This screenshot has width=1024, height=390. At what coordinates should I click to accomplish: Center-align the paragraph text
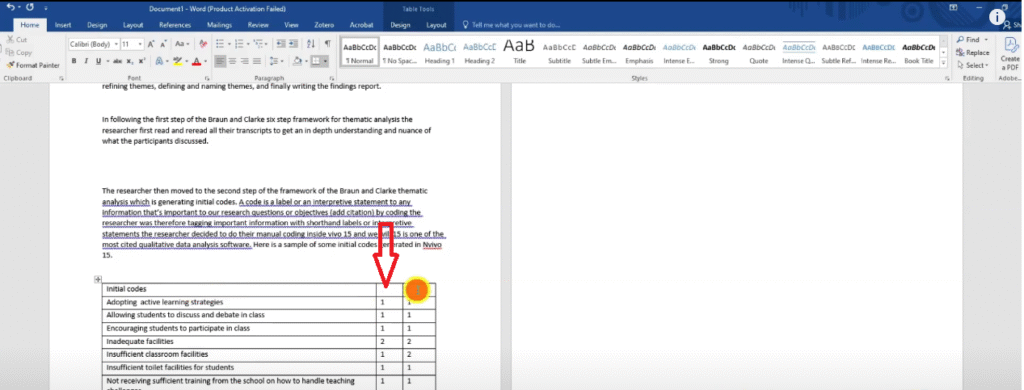coord(233,61)
